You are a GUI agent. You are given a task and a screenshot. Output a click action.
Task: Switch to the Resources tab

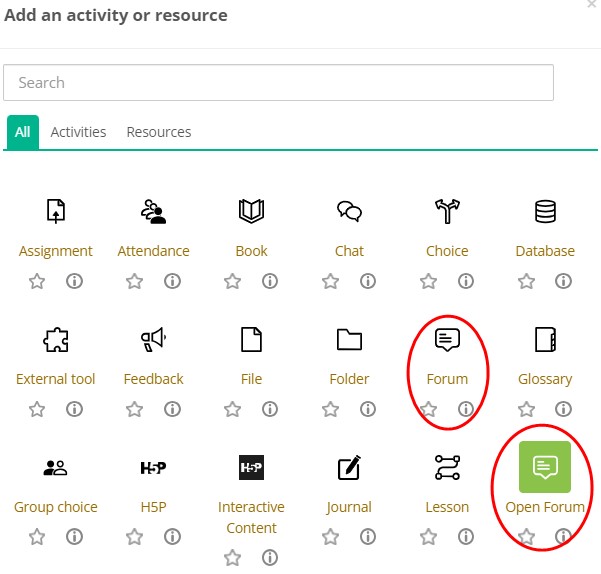point(158,132)
